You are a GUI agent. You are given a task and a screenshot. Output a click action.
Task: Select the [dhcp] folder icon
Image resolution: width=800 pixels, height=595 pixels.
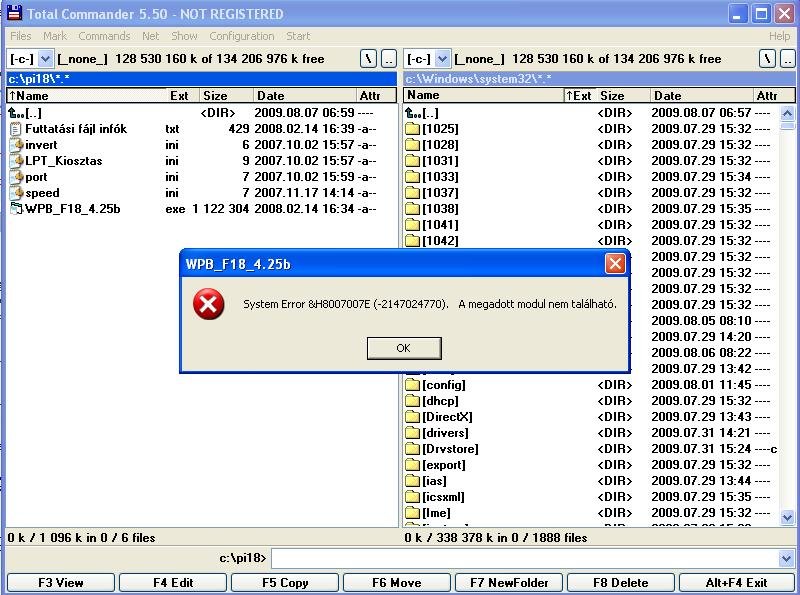pyautogui.click(x=412, y=401)
